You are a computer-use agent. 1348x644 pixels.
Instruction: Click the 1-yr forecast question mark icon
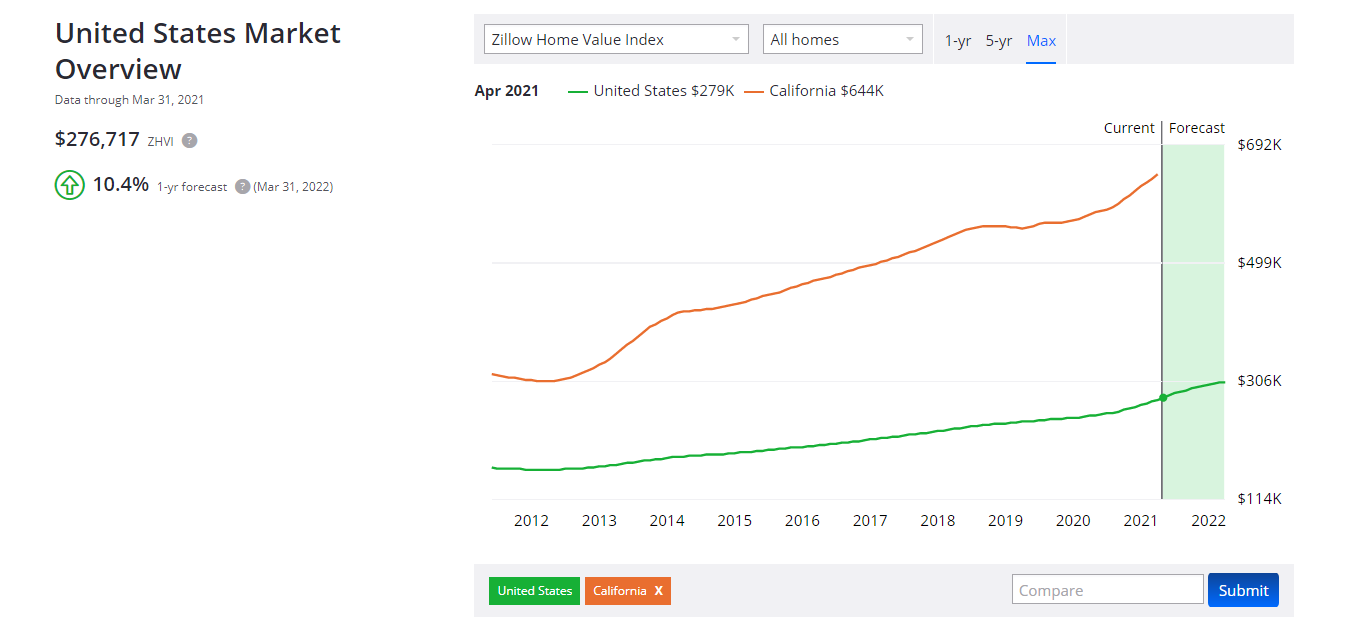(x=242, y=186)
